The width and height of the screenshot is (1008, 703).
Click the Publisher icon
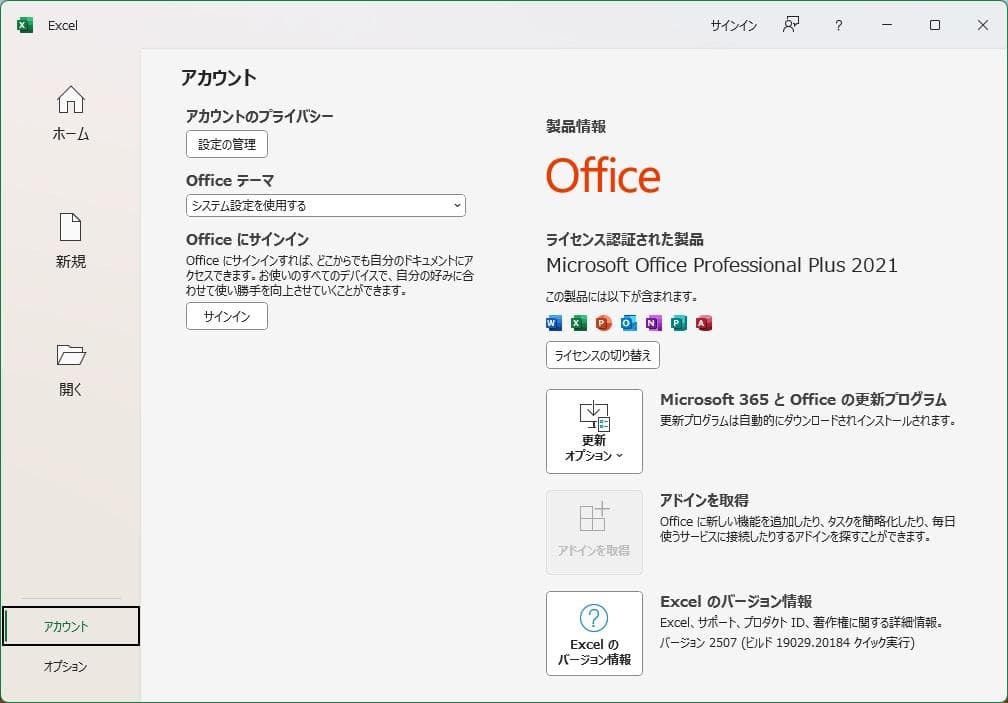(x=677, y=322)
